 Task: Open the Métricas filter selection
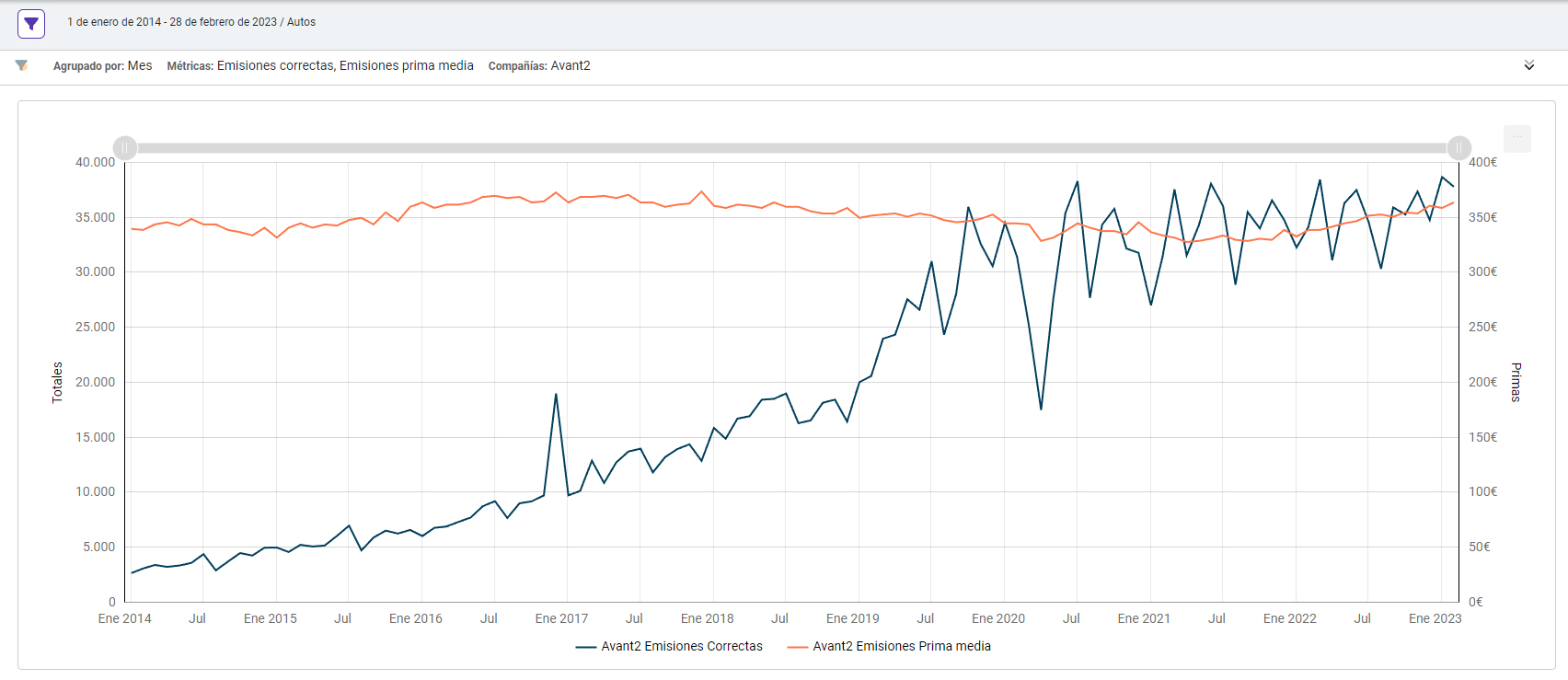tap(319, 65)
